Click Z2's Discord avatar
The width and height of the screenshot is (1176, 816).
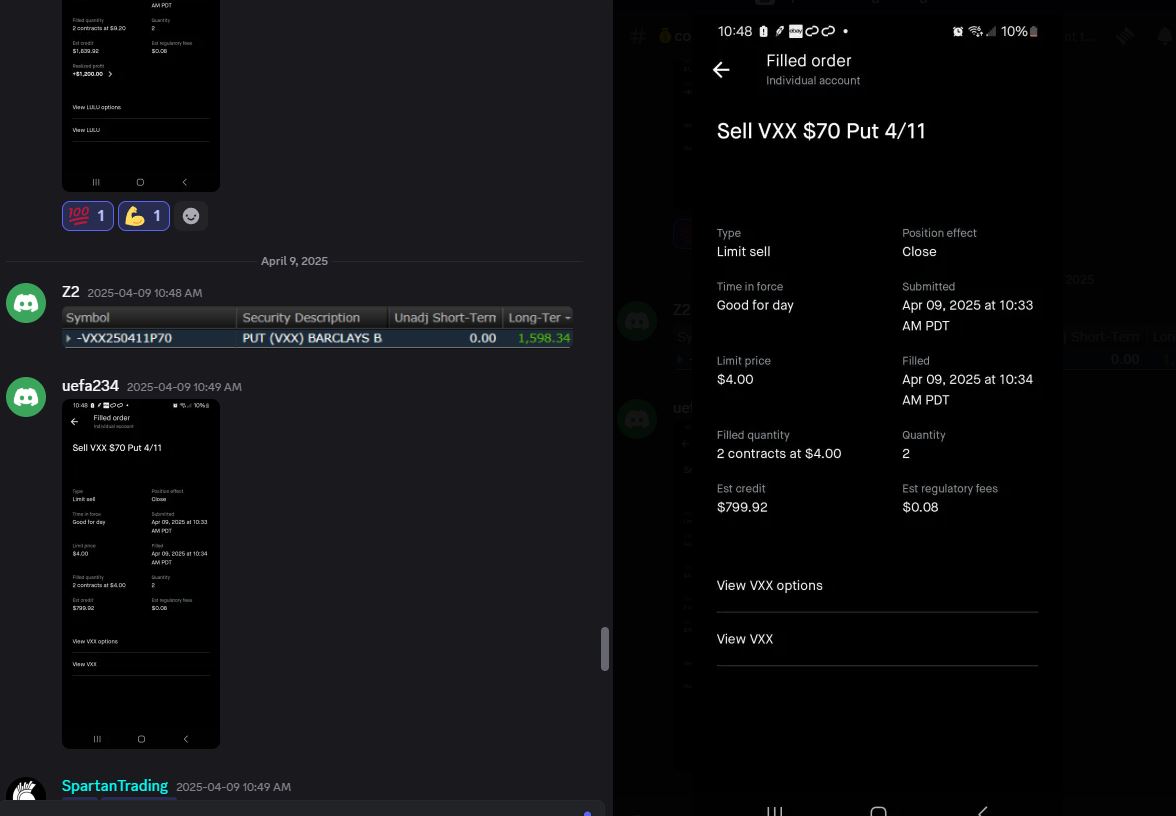pyautogui.click(x=26, y=303)
